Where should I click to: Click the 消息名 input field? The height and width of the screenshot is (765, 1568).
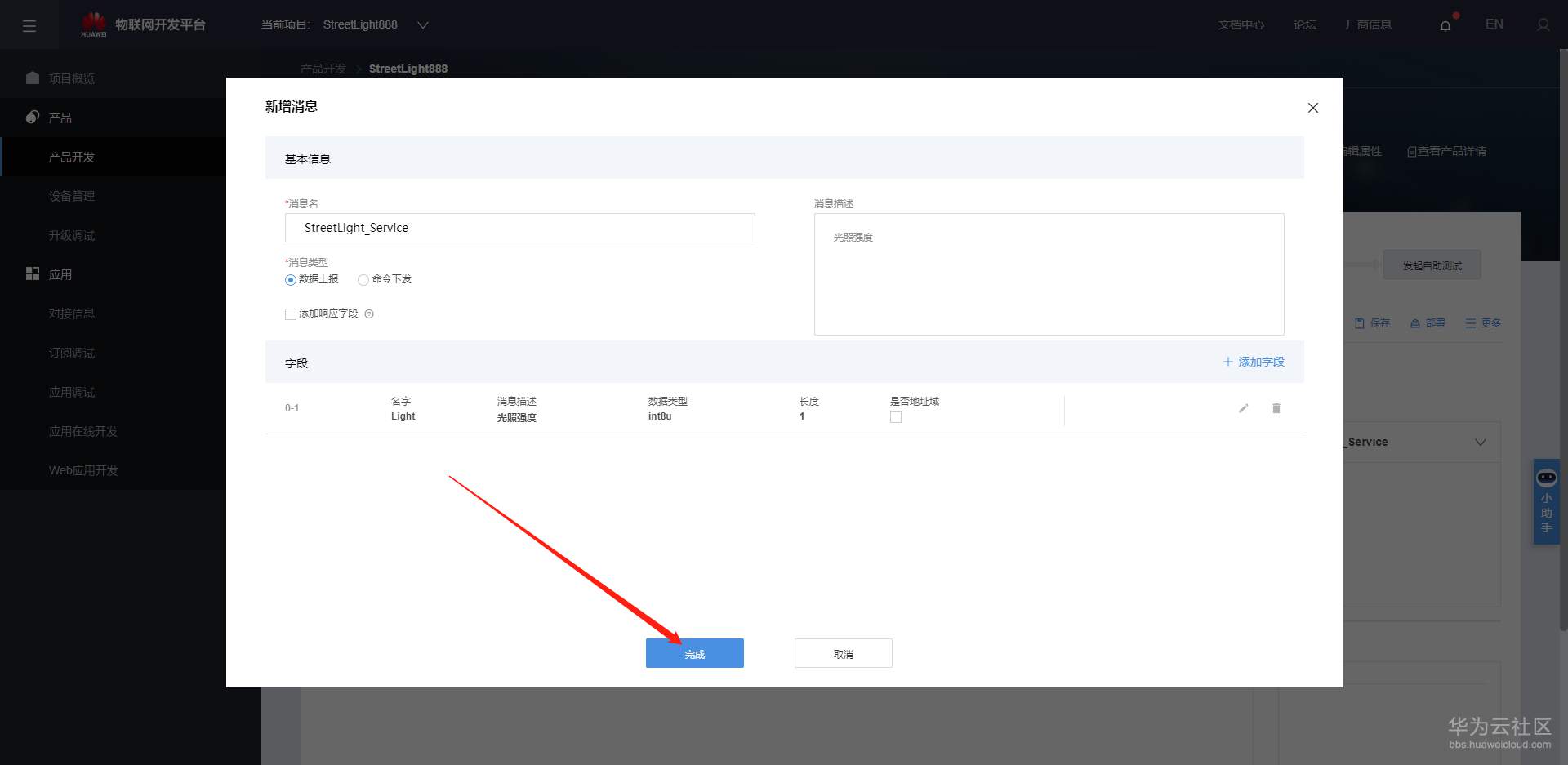click(520, 228)
